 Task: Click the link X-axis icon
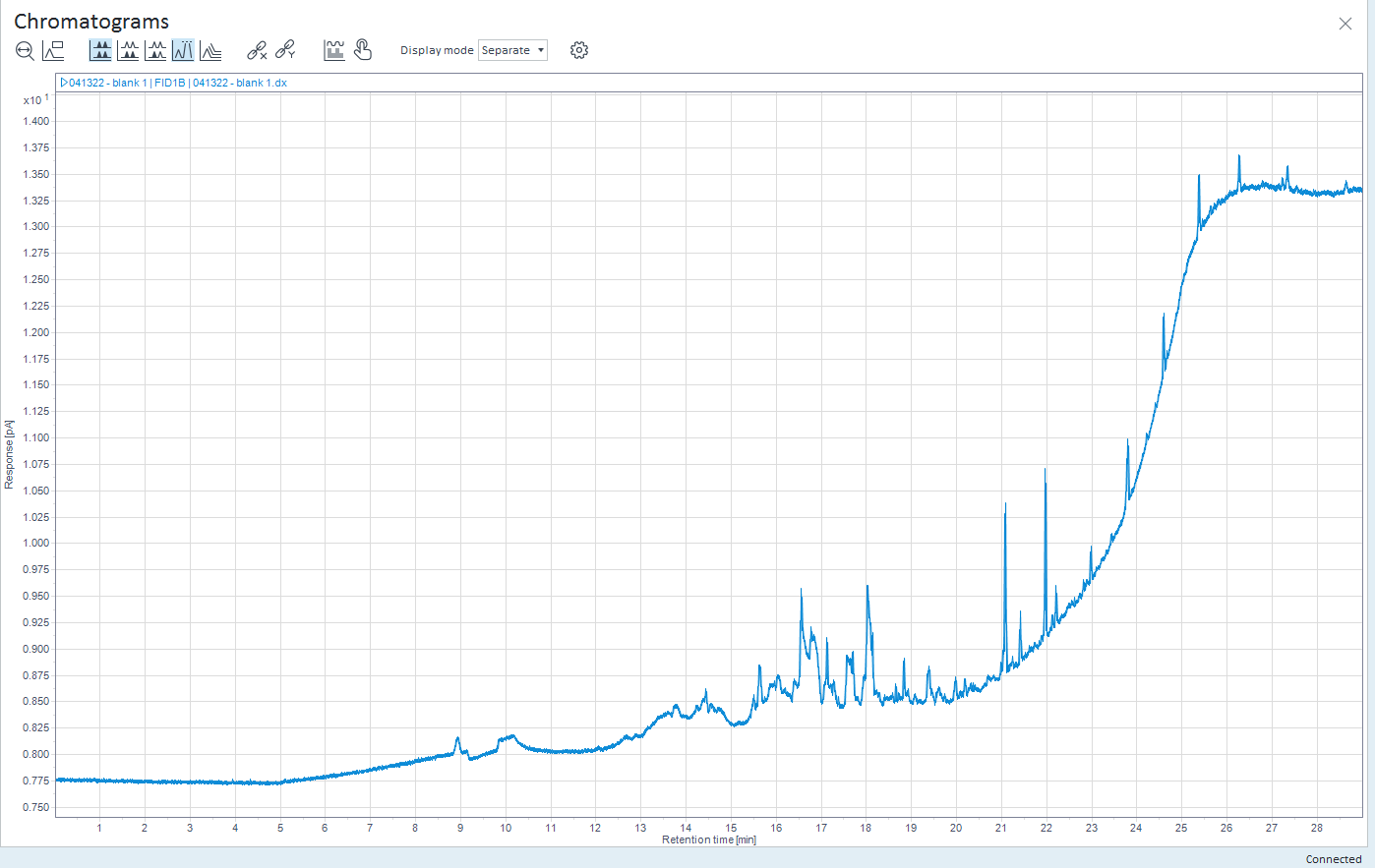click(x=257, y=50)
